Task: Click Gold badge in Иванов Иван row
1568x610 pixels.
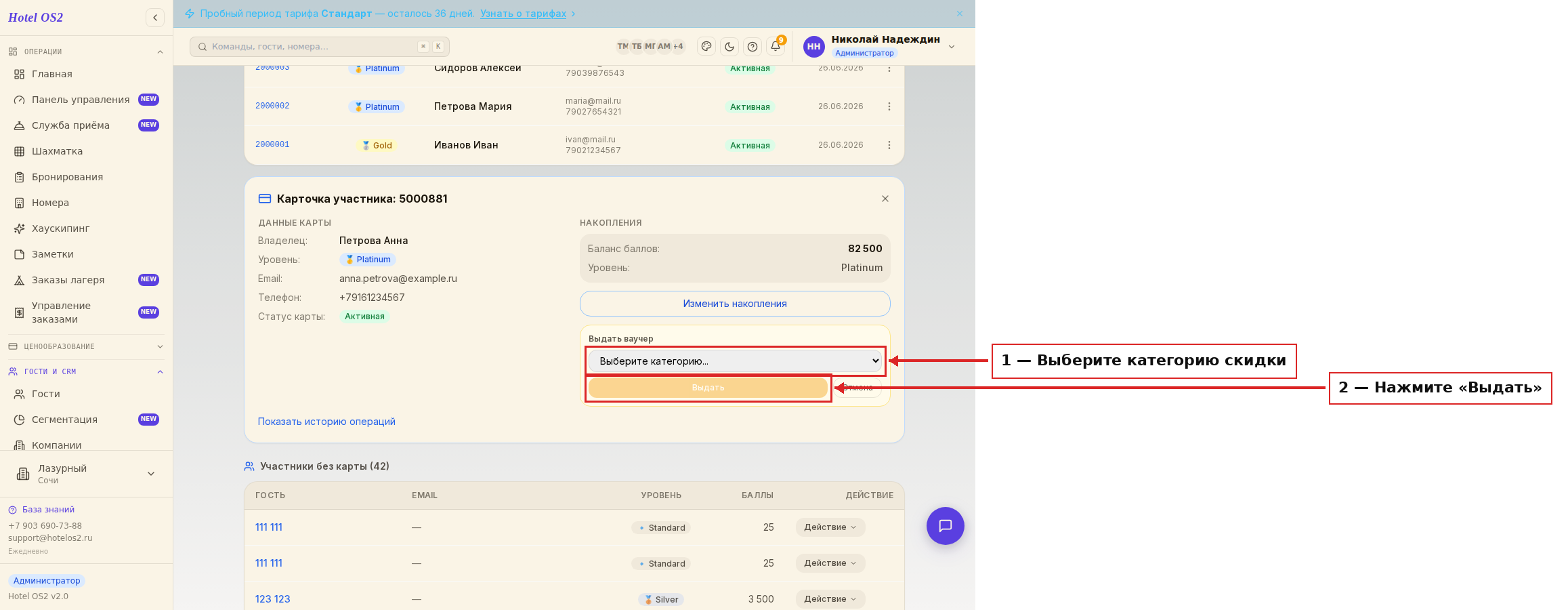Action: coord(377,146)
